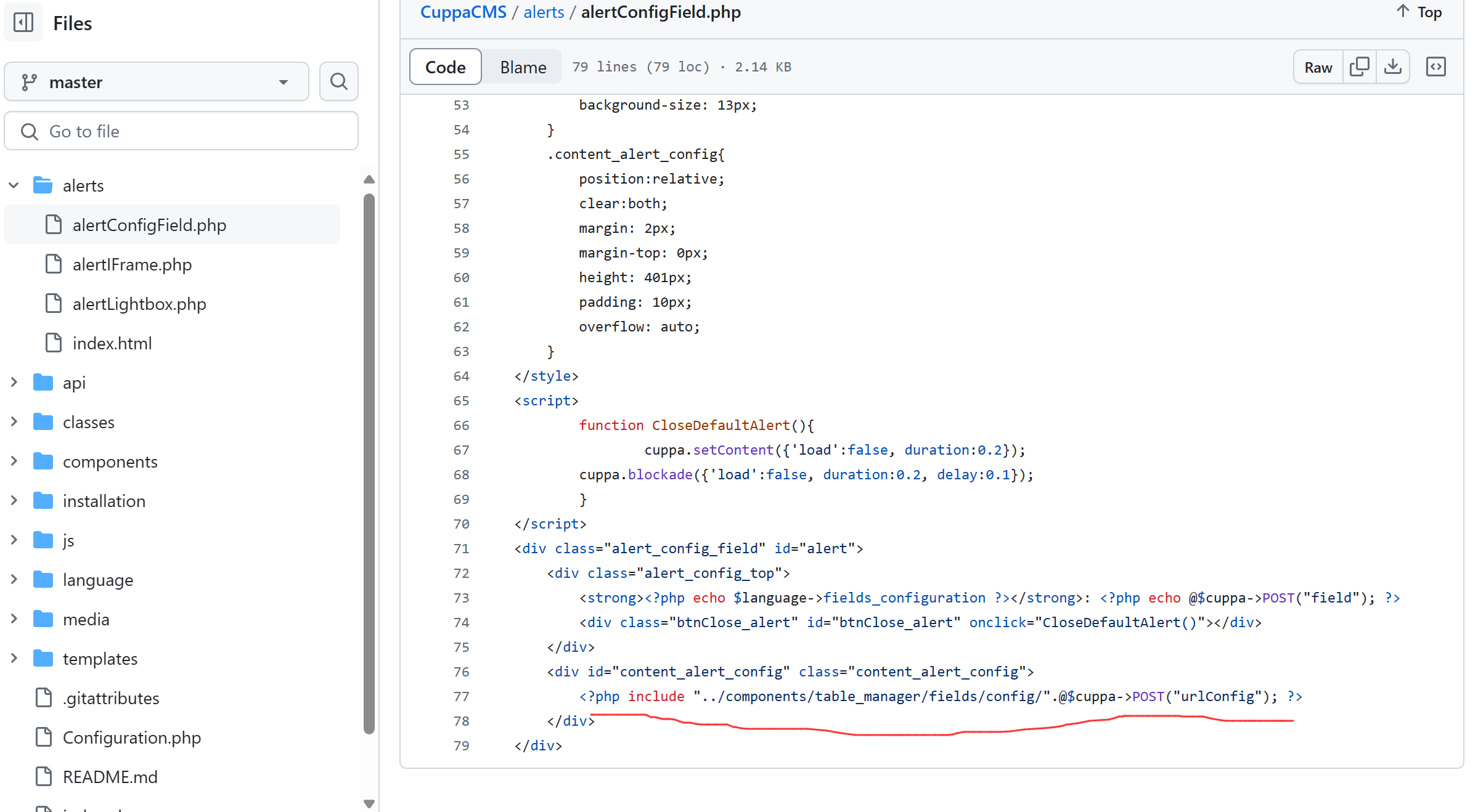Open the symbols panel icon
The width and height of the screenshot is (1478, 812).
coord(1435,67)
